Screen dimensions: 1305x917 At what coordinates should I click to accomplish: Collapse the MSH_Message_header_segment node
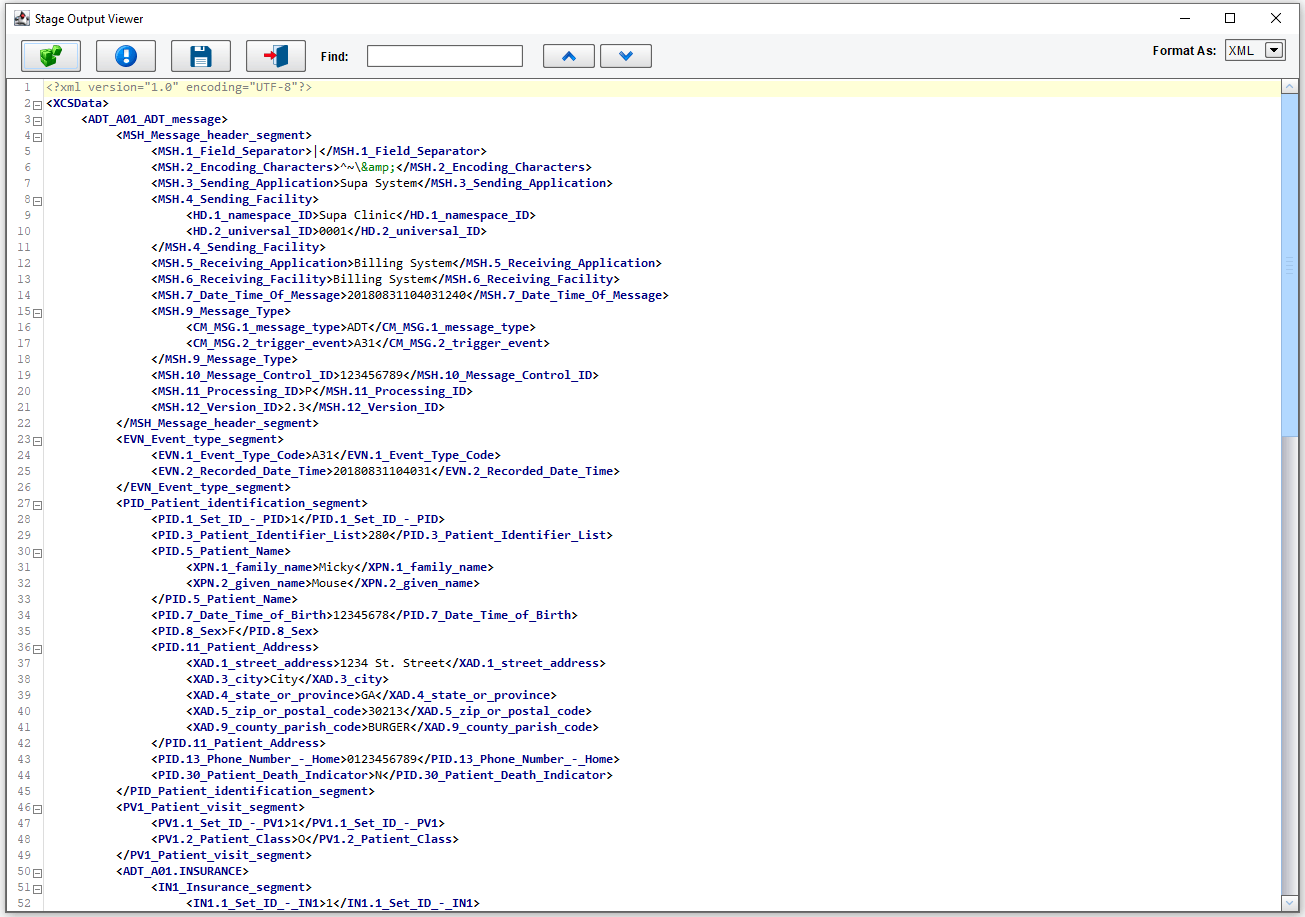coord(36,136)
